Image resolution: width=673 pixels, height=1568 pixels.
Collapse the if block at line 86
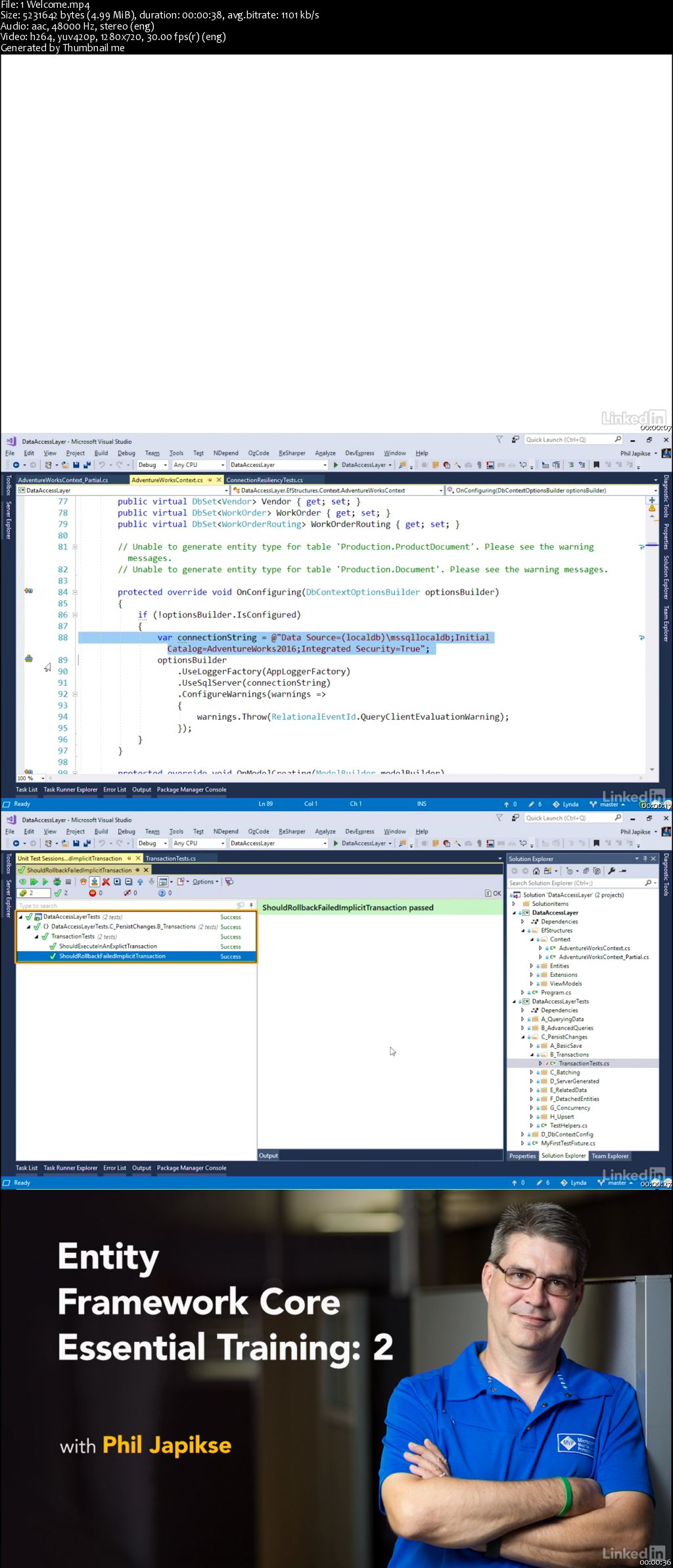pos(75,615)
